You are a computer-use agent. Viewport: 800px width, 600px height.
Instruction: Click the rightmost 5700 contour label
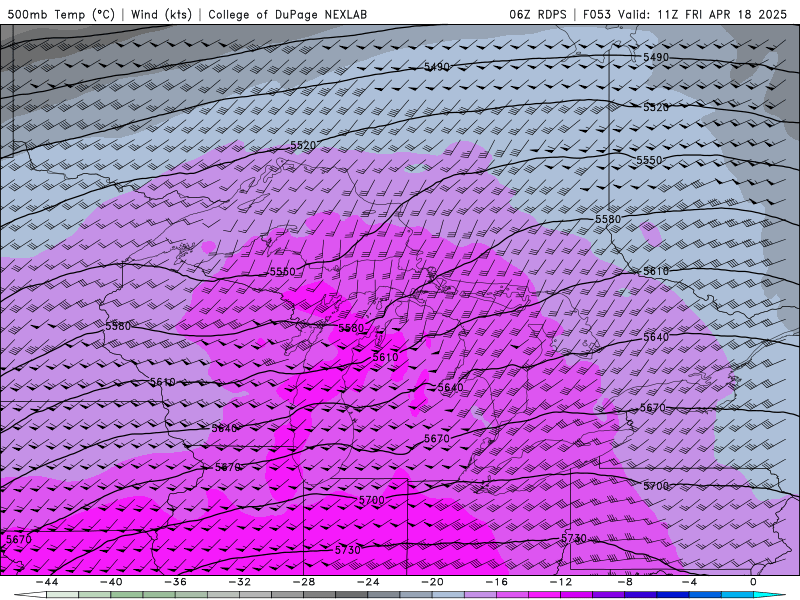click(x=656, y=486)
